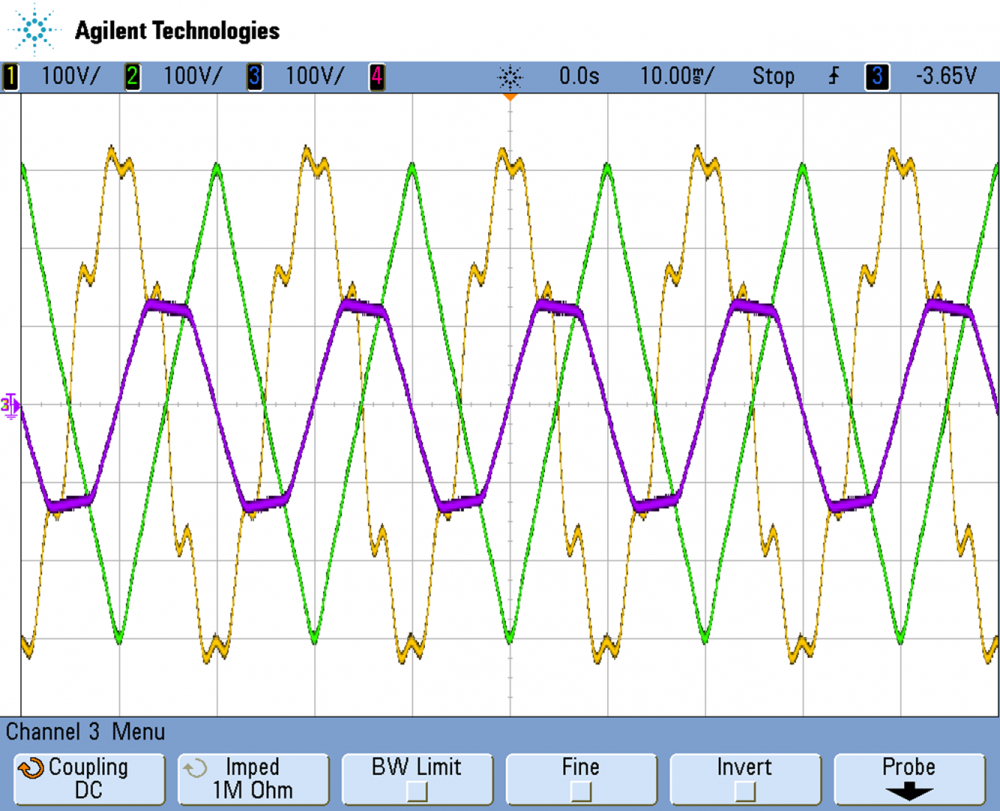This screenshot has height=811, width=1000.
Task: Click the orange trigger position marker above the grid
Action: tap(510, 97)
